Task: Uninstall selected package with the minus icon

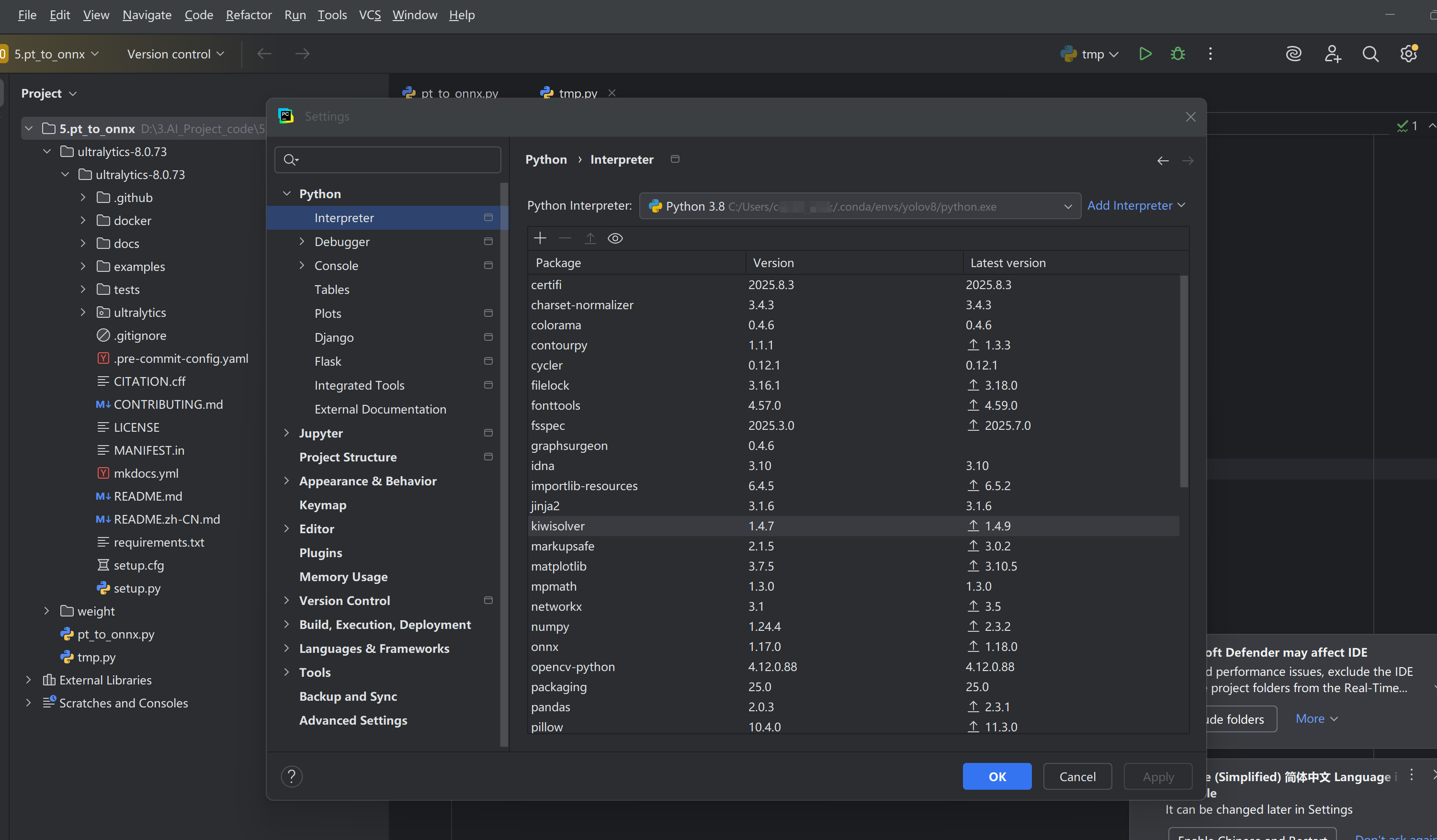Action: coord(565,238)
